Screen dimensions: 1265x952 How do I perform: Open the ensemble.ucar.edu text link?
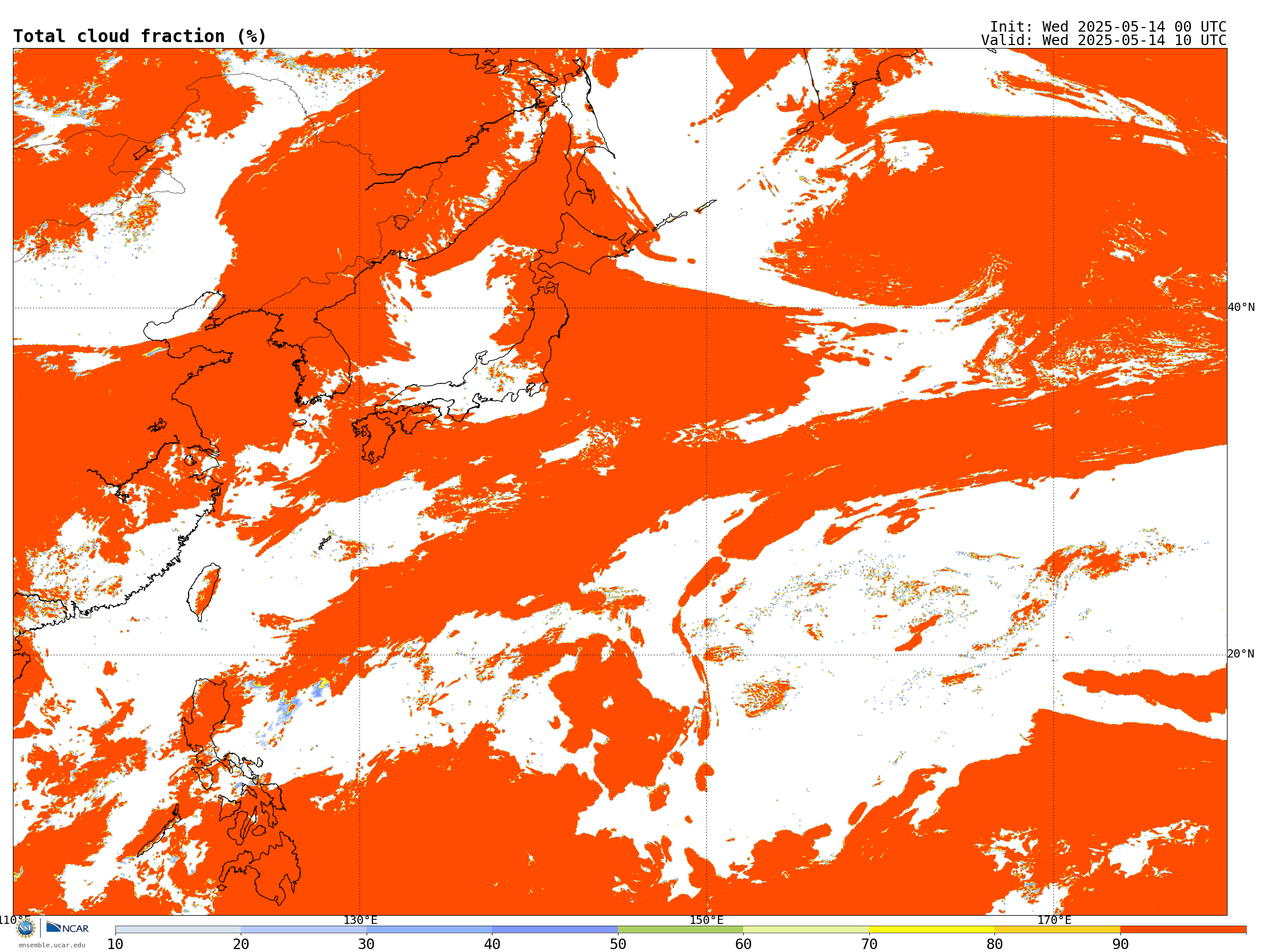tap(52, 945)
